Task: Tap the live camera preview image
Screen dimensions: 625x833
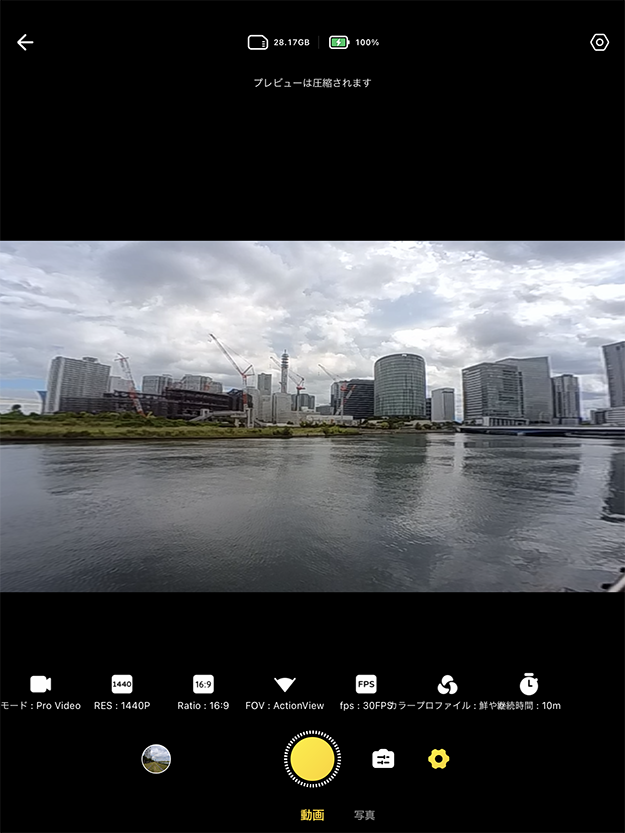Action: click(x=312, y=416)
